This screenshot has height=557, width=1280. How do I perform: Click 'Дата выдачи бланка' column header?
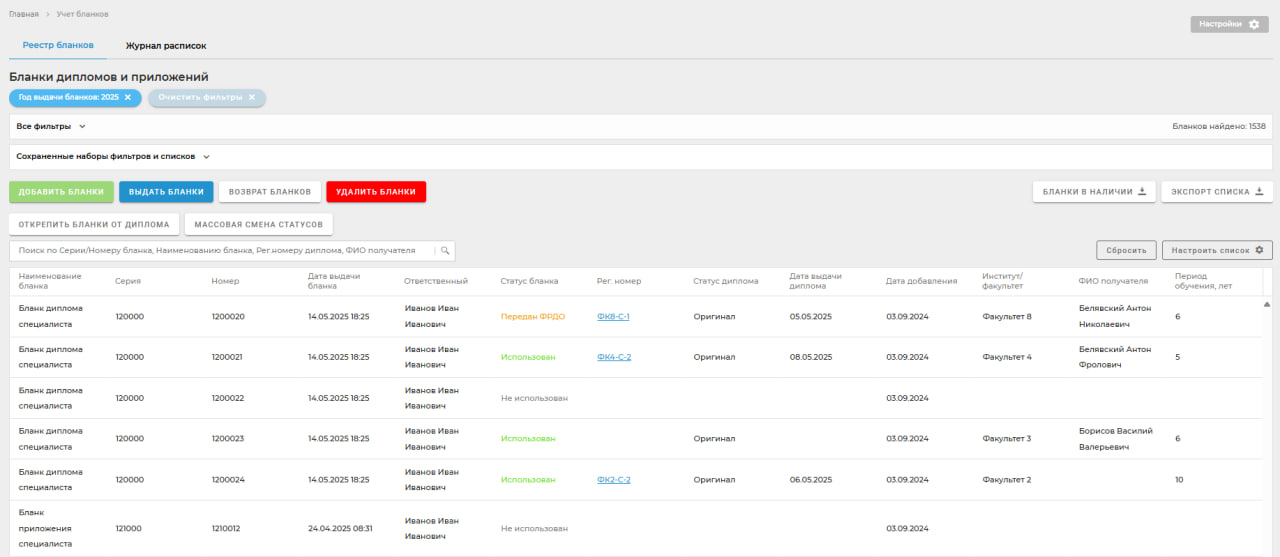334,281
